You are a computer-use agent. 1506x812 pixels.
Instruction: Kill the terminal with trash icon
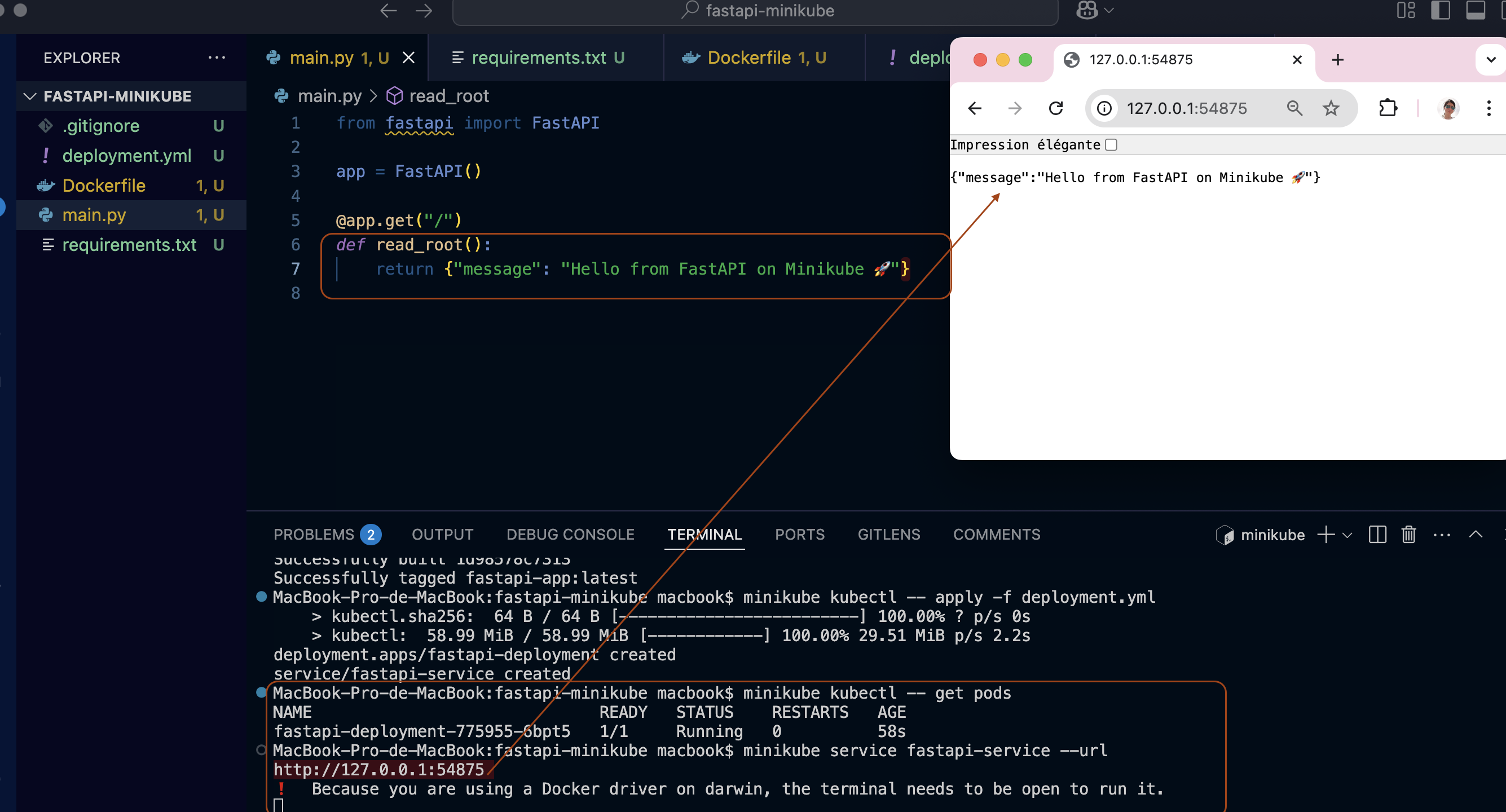click(x=1408, y=535)
